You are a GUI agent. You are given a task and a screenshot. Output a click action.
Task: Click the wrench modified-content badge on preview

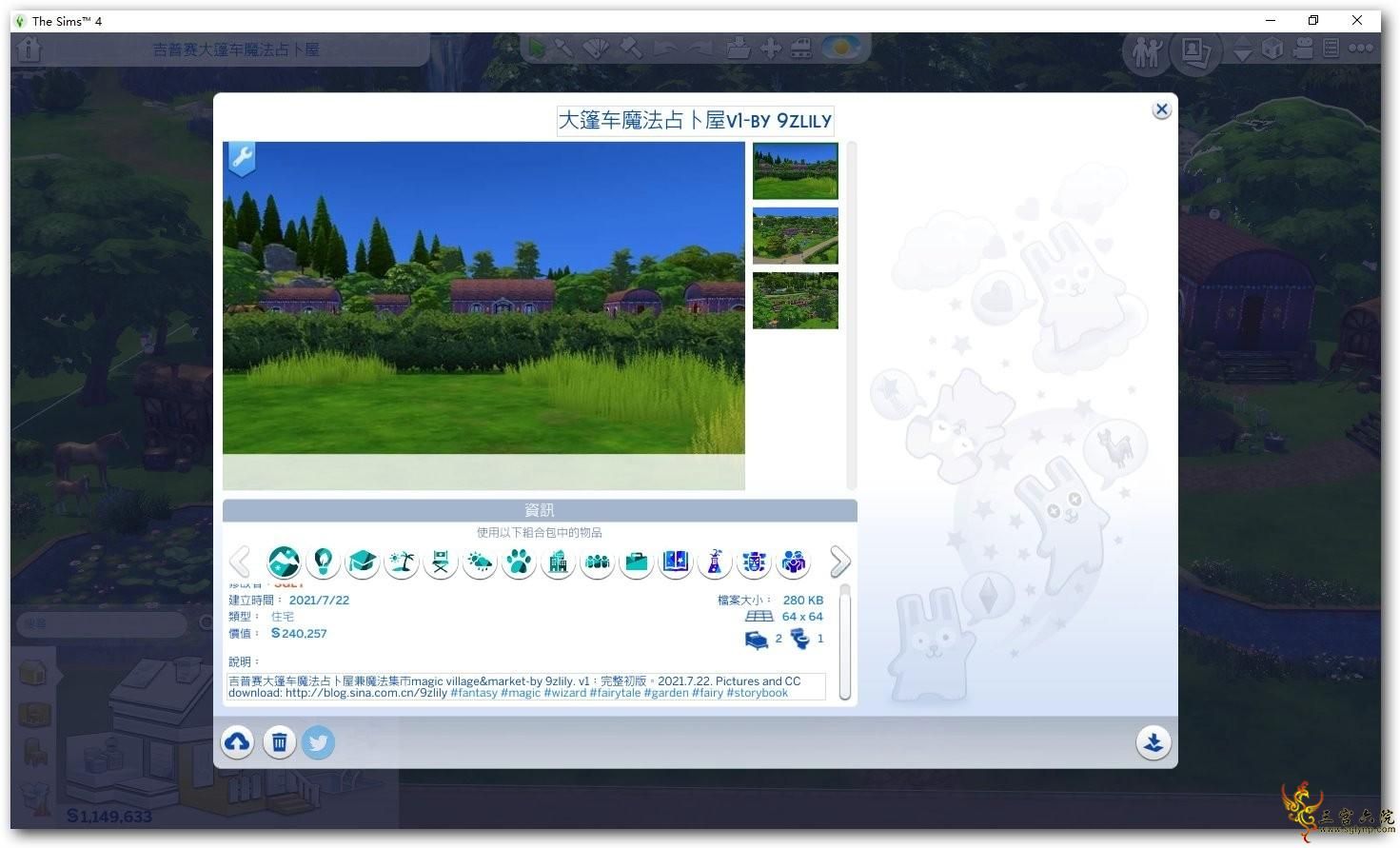point(242,158)
